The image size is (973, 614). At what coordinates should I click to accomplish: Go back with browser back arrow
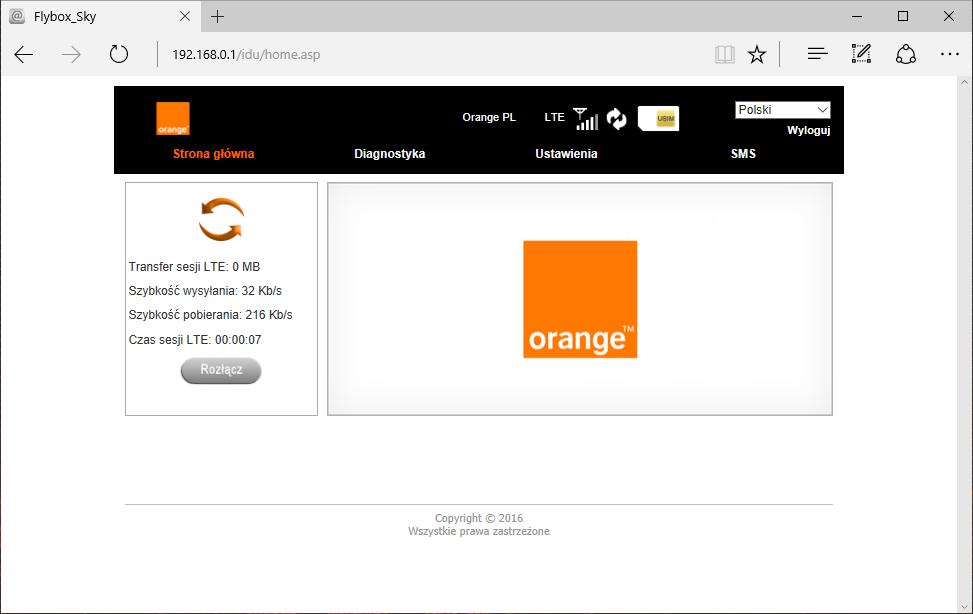(24, 55)
